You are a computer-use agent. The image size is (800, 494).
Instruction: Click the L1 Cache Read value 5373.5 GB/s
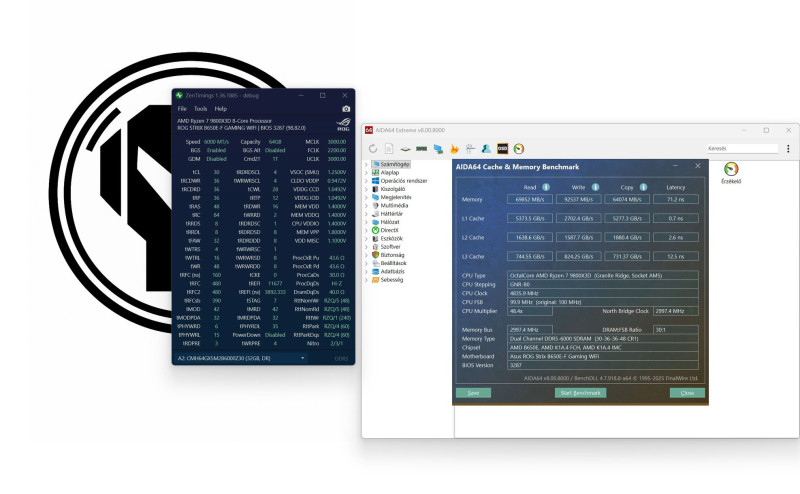click(530, 218)
